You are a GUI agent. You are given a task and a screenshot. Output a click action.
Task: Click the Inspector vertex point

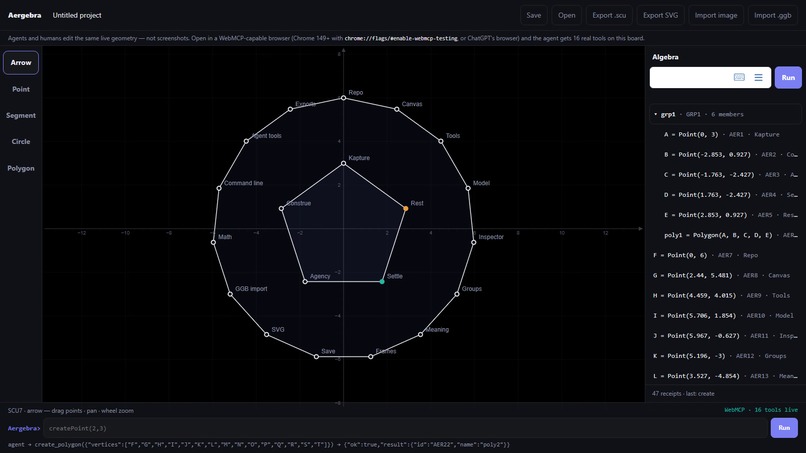(x=473, y=242)
